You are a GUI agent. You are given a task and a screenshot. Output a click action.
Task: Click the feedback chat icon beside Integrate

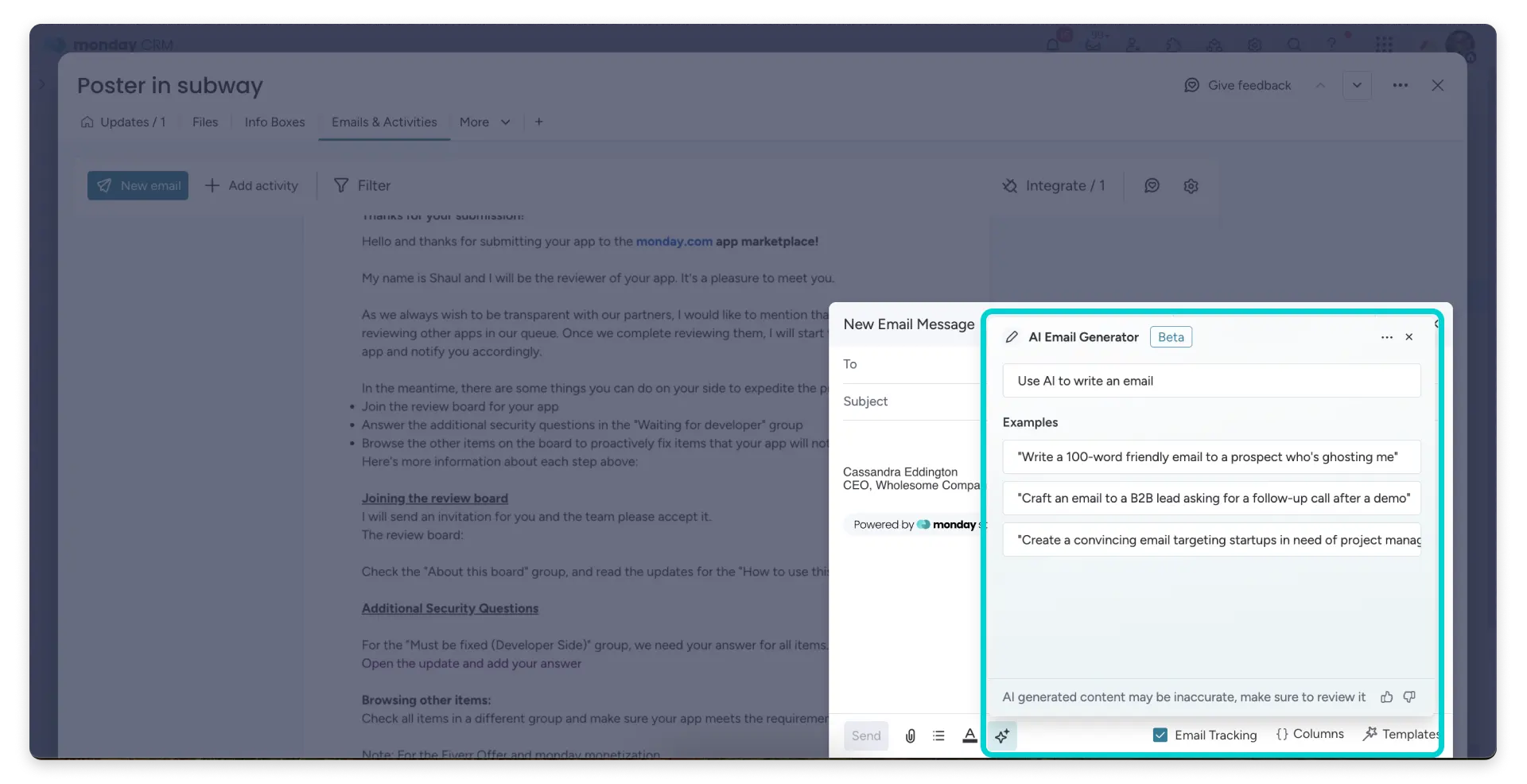point(1152,185)
